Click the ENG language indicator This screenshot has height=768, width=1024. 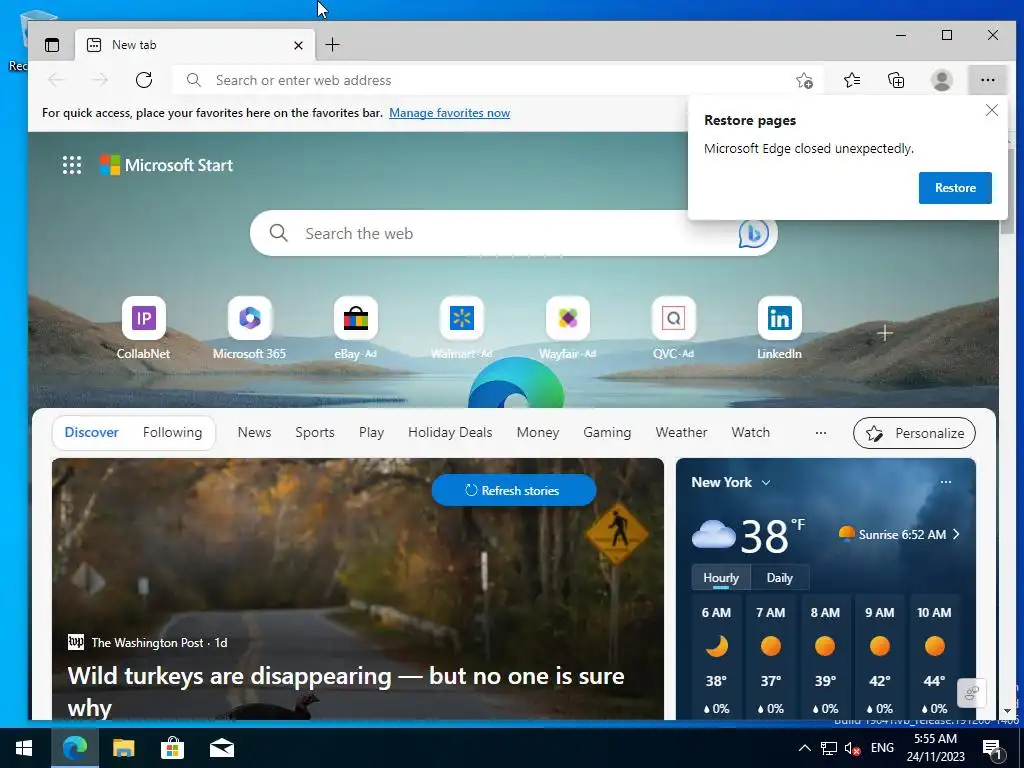pyautogui.click(x=882, y=748)
